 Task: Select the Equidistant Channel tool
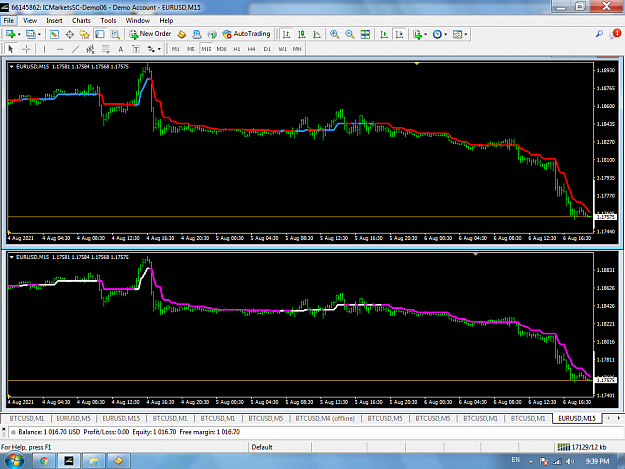tap(90, 49)
